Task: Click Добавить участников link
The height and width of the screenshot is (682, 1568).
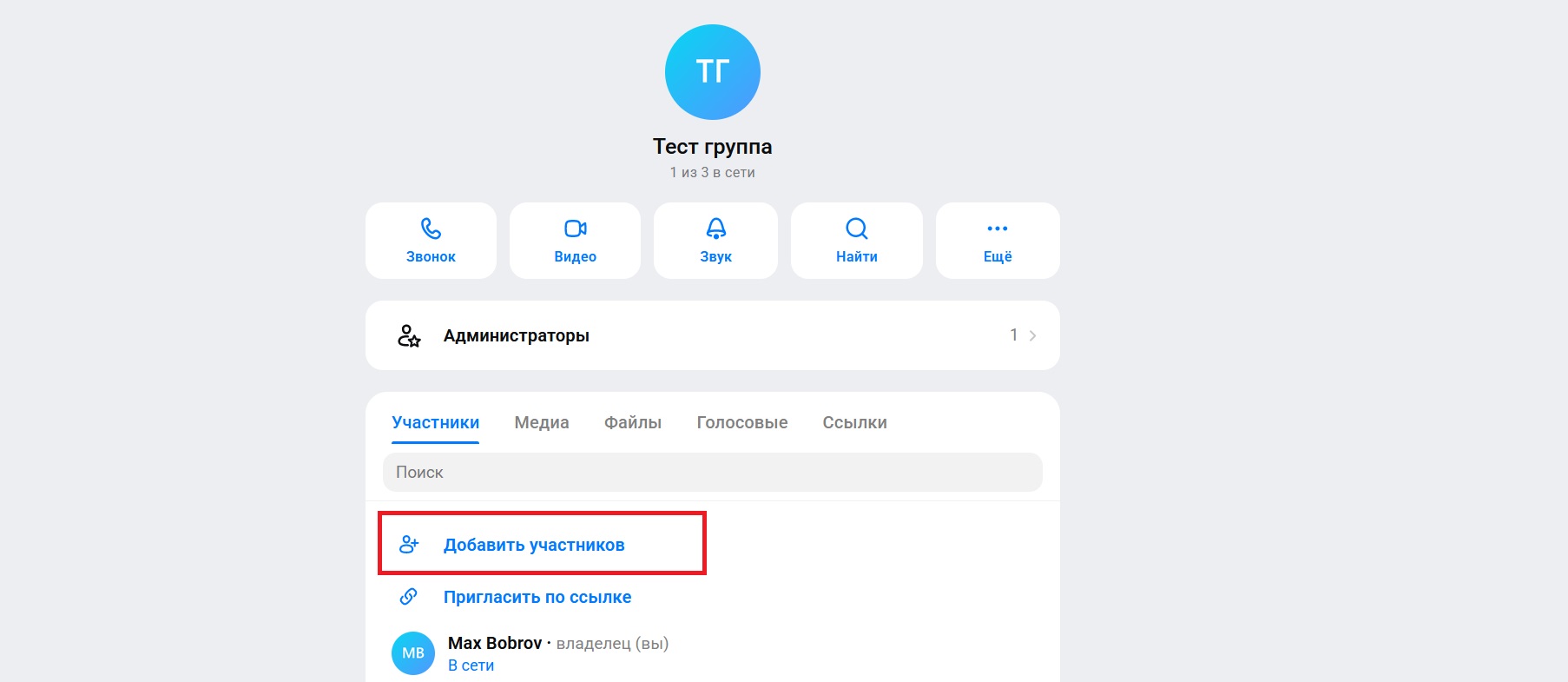Action: point(534,545)
